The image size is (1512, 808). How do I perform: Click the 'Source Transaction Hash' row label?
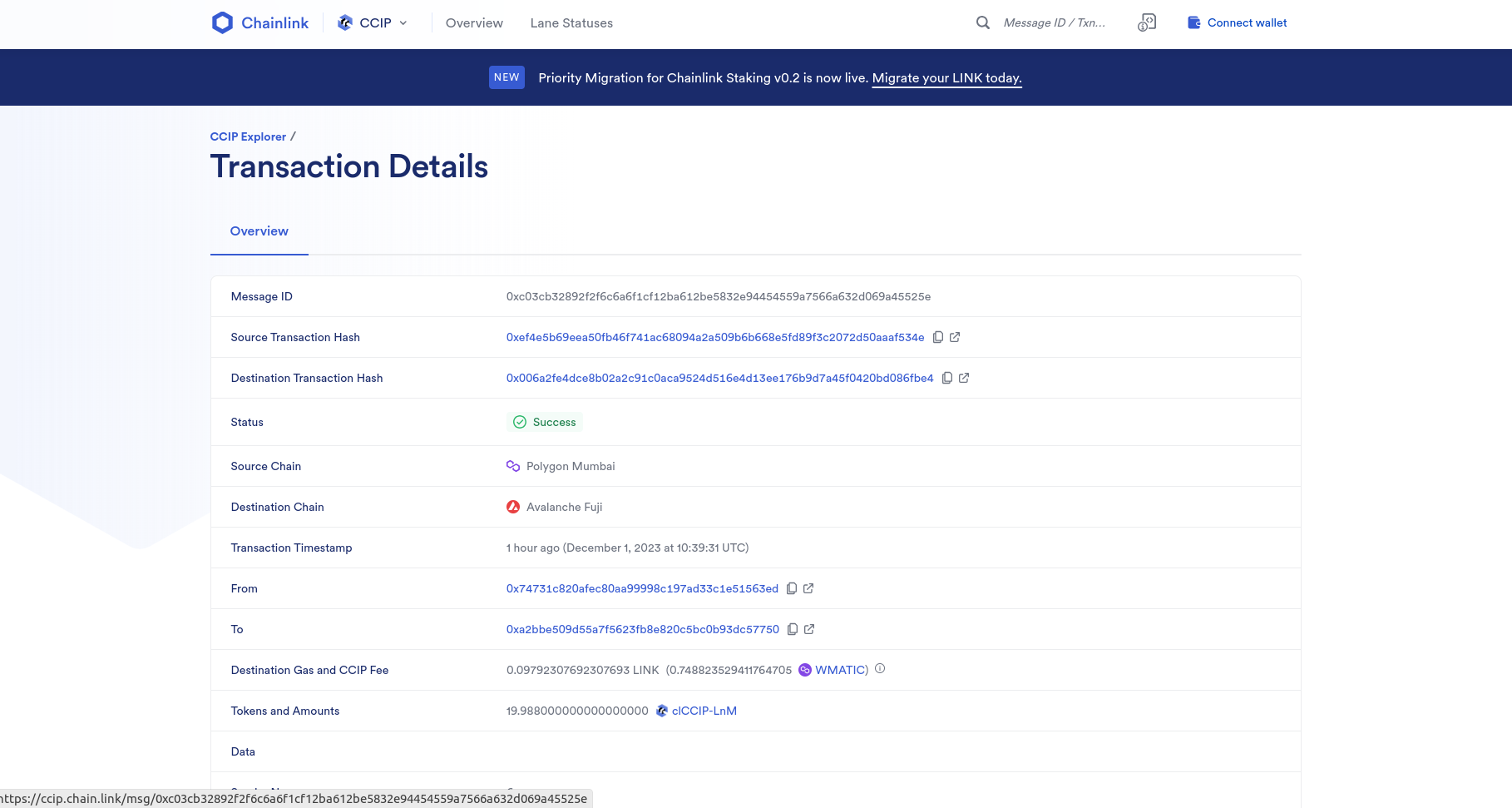coord(295,337)
